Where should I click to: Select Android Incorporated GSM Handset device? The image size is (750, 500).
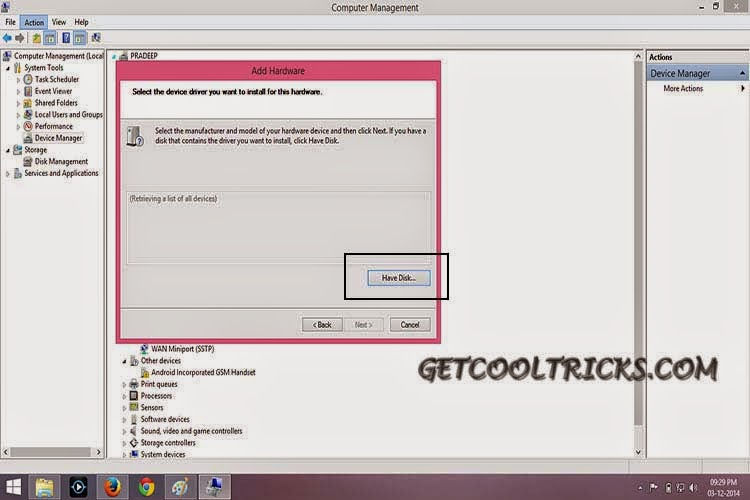point(203,372)
